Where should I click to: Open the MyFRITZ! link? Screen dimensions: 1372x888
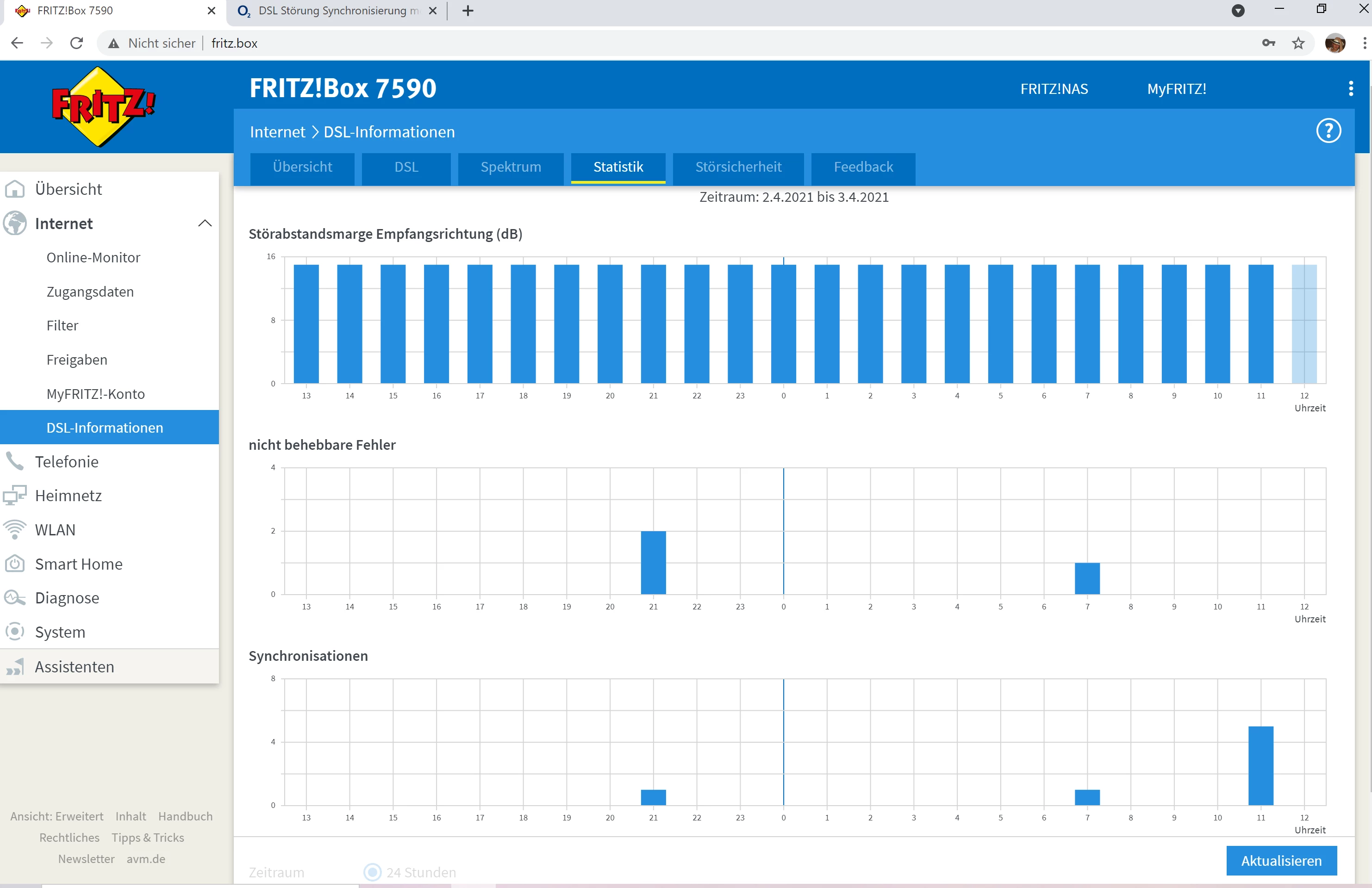[1176, 89]
